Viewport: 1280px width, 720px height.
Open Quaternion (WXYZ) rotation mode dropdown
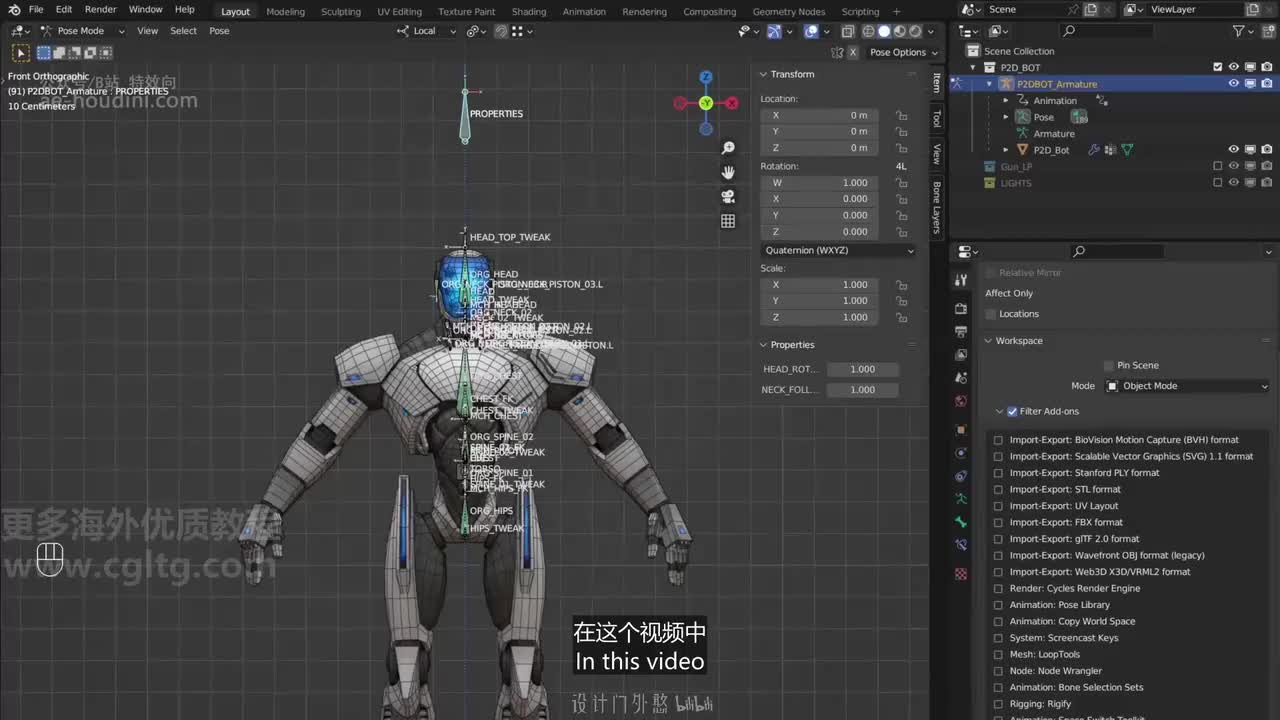pyautogui.click(x=839, y=250)
